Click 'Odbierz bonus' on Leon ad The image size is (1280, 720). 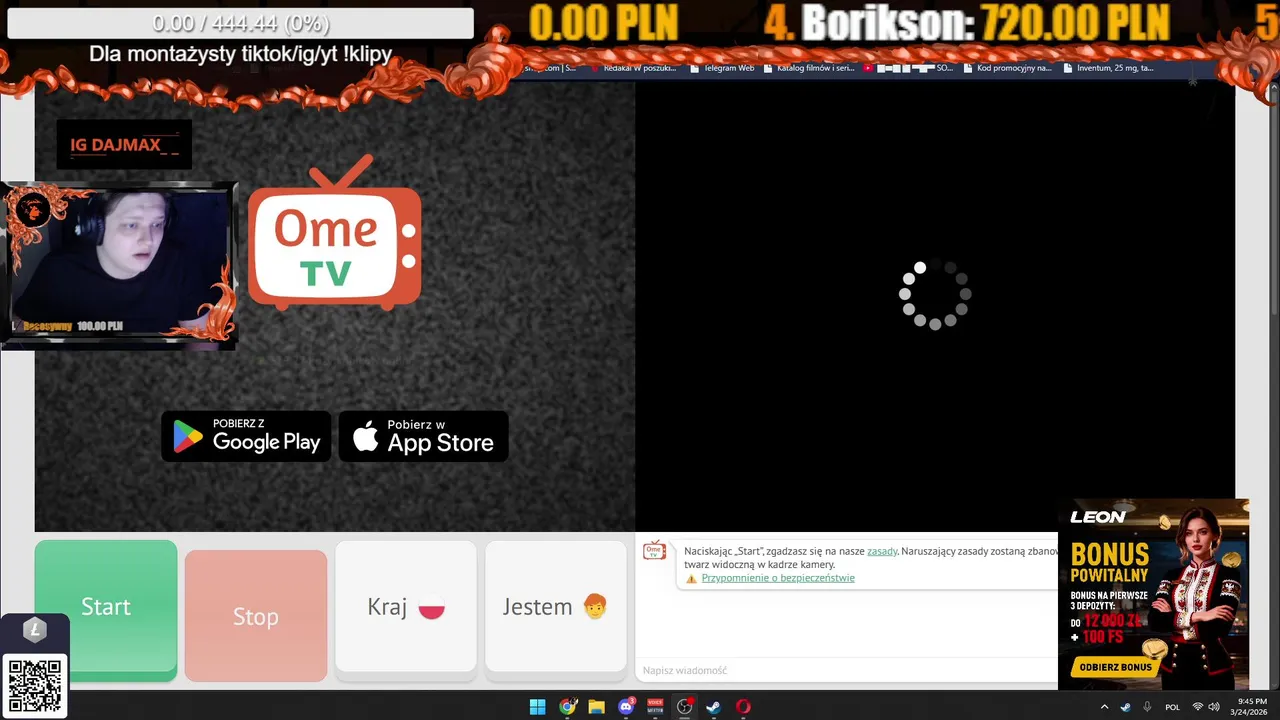point(1116,667)
